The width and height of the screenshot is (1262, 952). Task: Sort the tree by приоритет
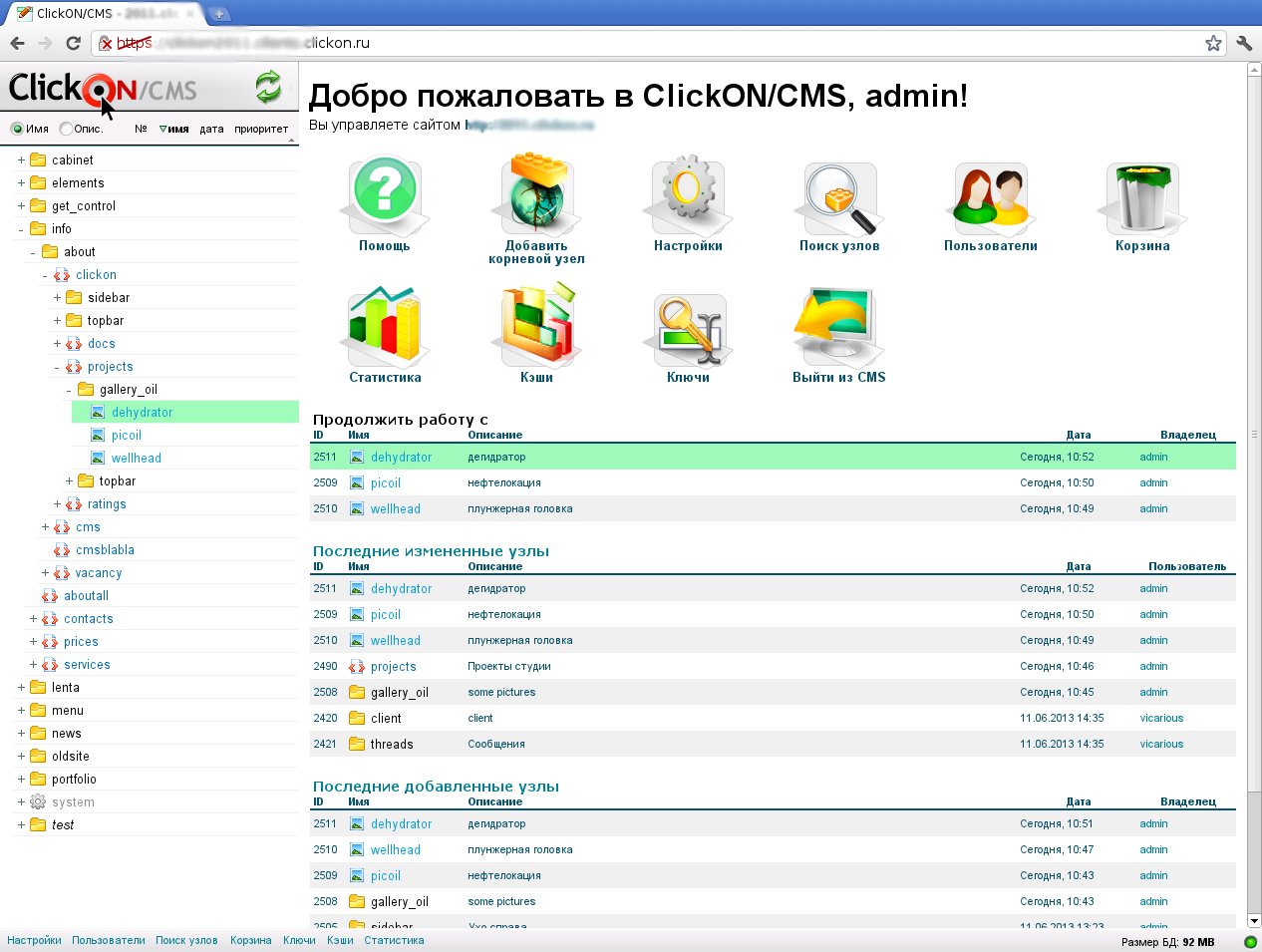261,129
